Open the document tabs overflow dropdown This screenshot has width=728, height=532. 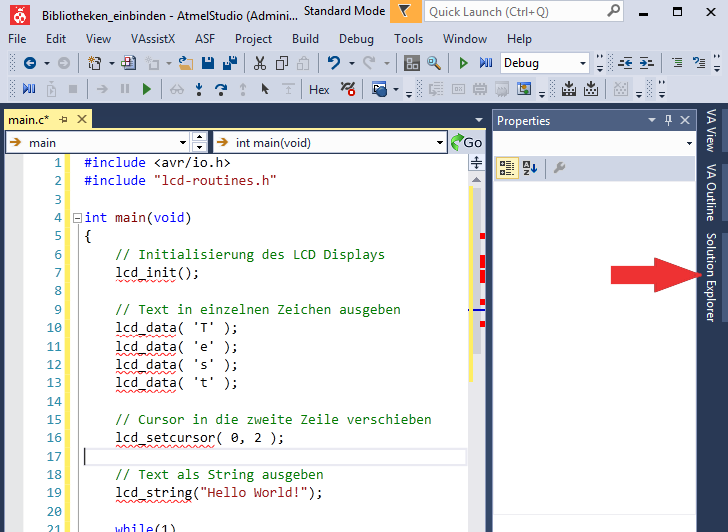coord(479,120)
